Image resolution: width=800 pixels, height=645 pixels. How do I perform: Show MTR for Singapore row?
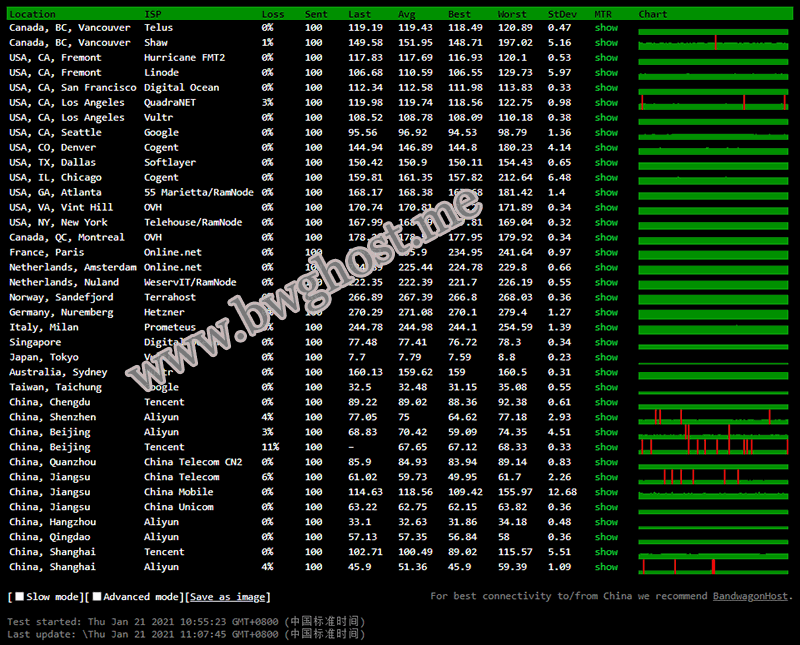(606, 342)
